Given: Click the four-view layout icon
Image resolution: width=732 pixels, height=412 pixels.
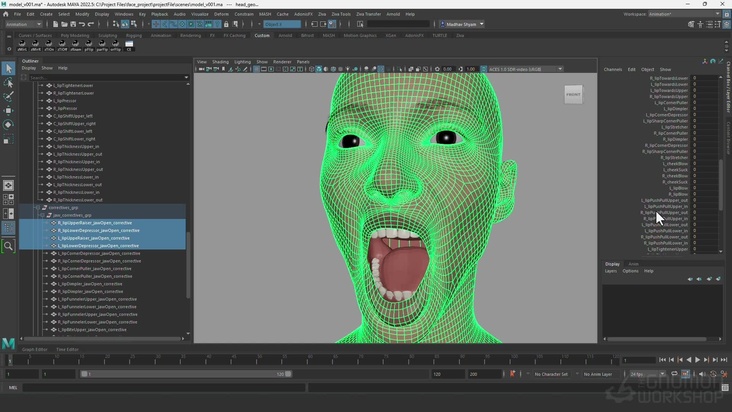Looking at the screenshot, I should click(x=8, y=200).
